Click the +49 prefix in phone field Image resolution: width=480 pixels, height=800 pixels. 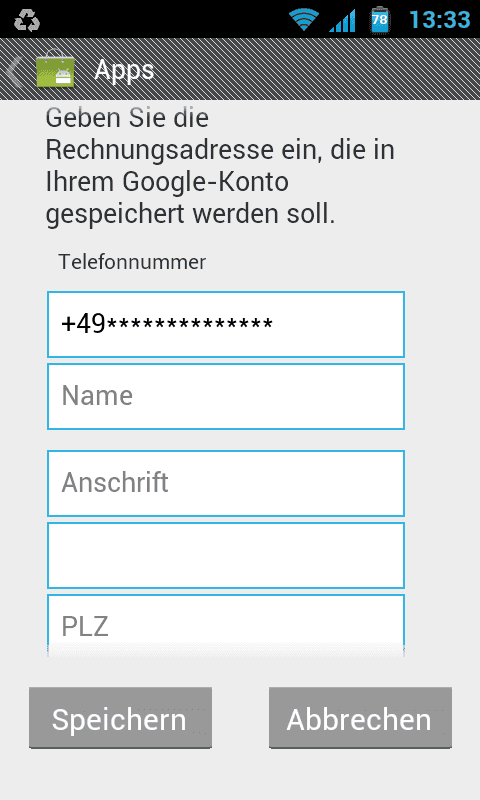[x=83, y=323]
